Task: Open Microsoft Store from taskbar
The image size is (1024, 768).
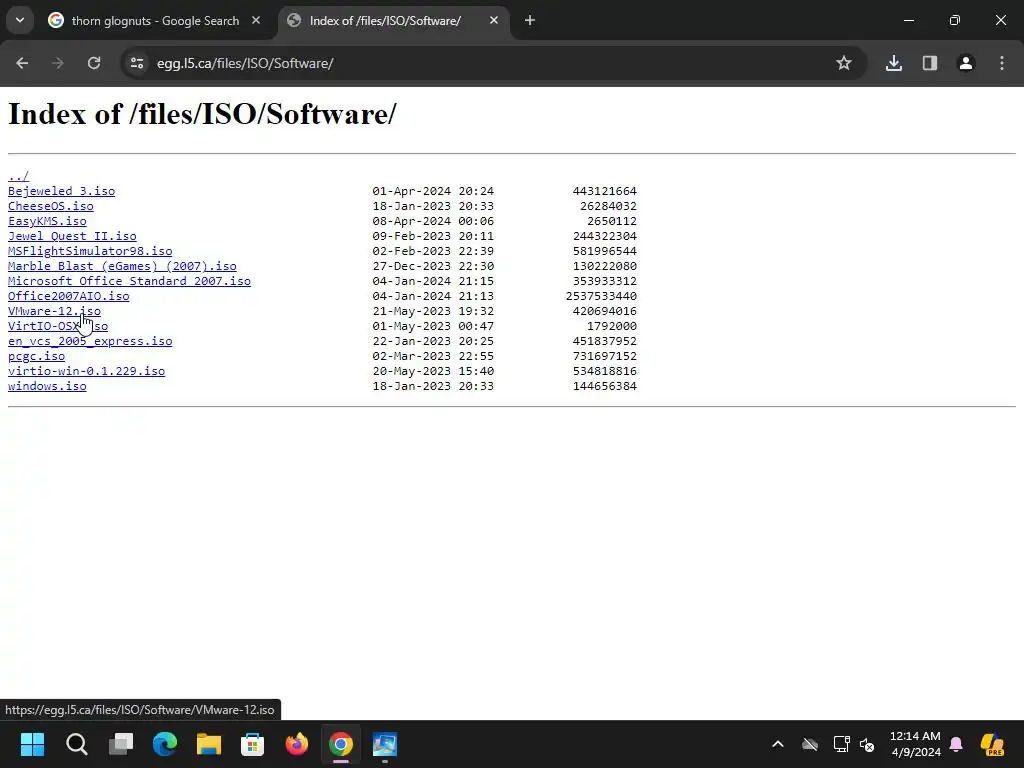Action: [x=253, y=744]
